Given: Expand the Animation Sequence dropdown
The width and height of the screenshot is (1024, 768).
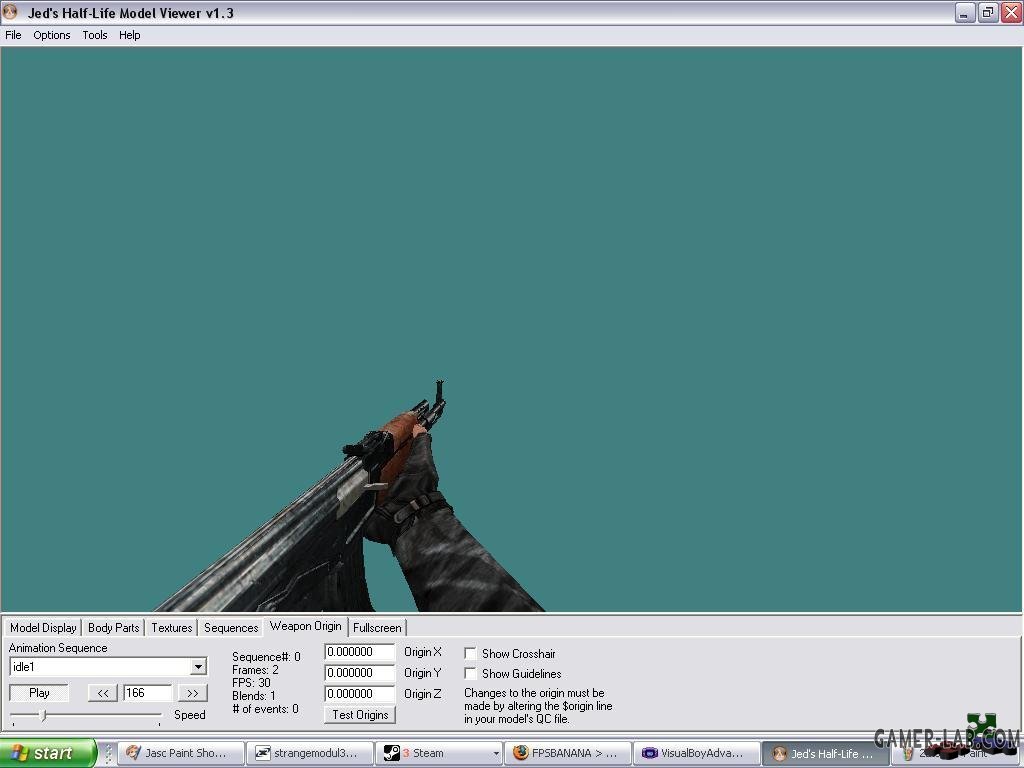Looking at the screenshot, I should pyautogui.click(x=199, y=667).
